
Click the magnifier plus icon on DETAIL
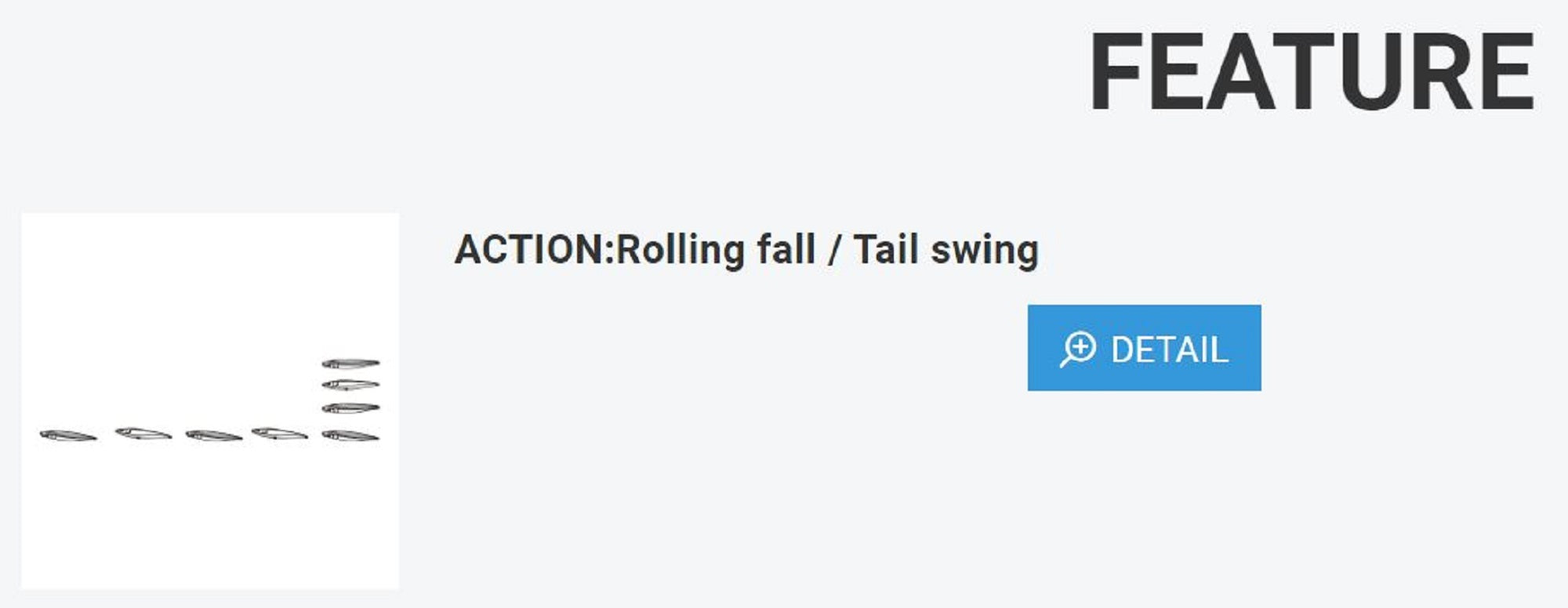pyautogui.click(x=1078, y=349)
